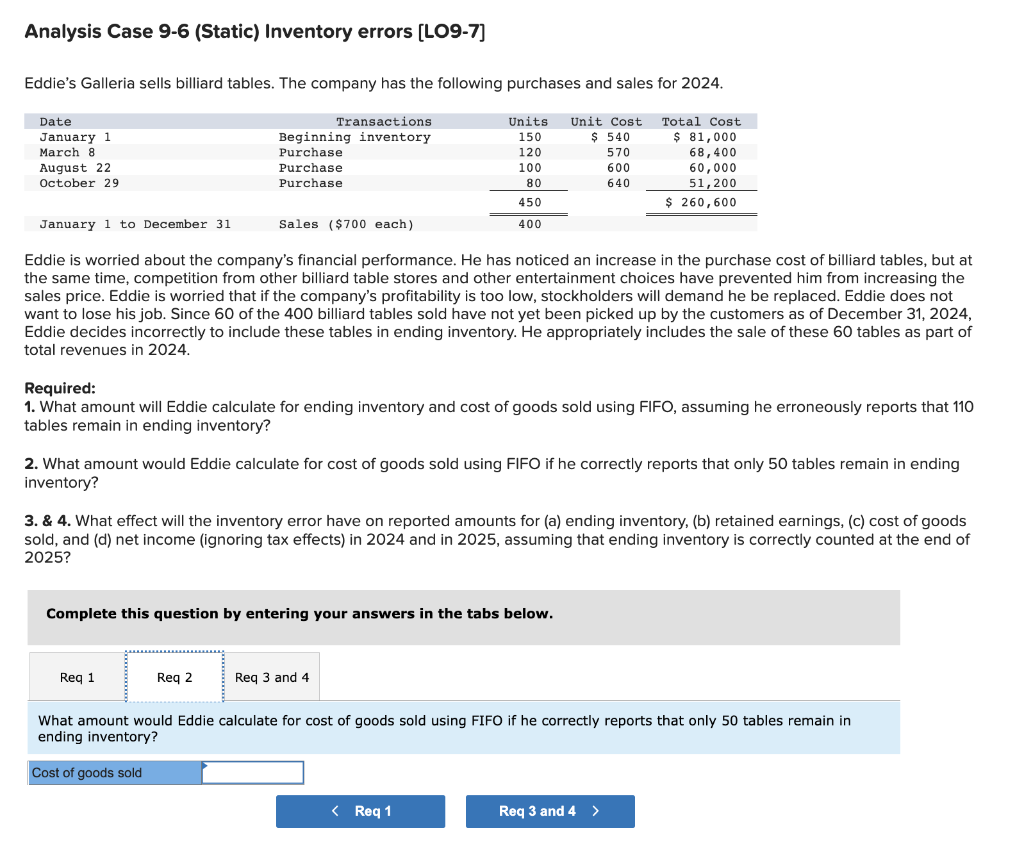Click the left chevron beside Req 1
The height and width of the screenshot is (851, 1024).
335,811
